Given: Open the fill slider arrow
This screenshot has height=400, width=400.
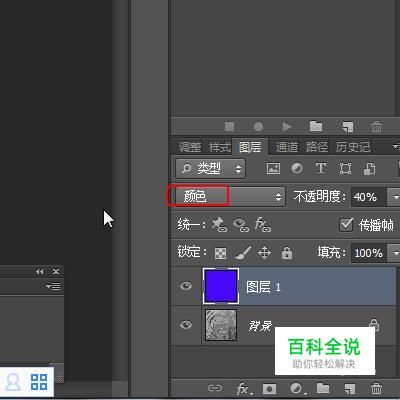Looking at the screenshot, I should click(394, 253).
